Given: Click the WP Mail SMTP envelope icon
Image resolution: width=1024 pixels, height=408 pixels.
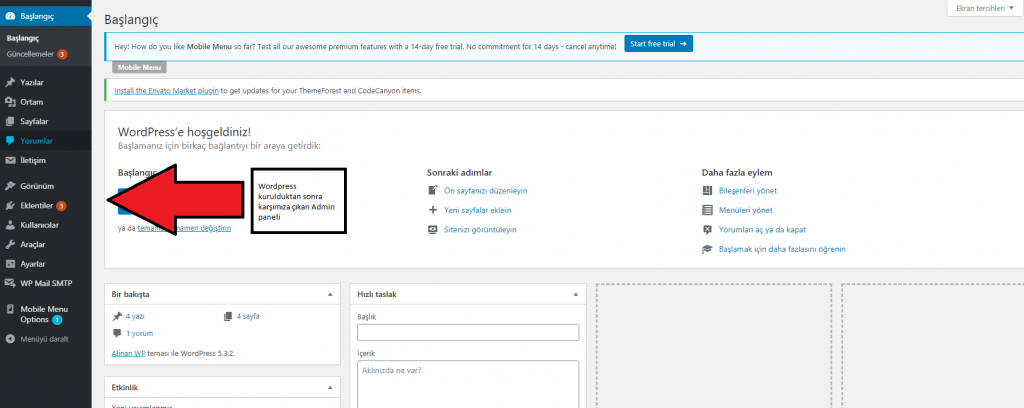Looking at the screenshot, I should tap(10, 283).
